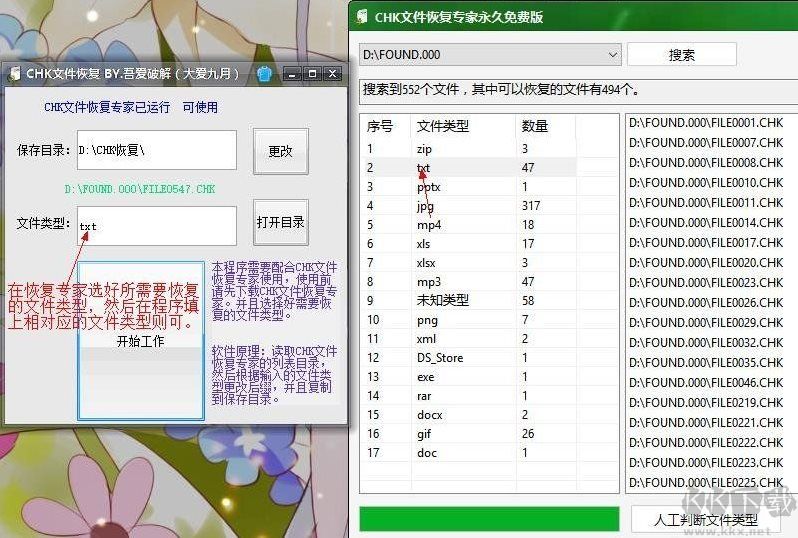Viewport: 798px width, 538px height.
Task: Click the 数量 column header
Action: point(535,126)
